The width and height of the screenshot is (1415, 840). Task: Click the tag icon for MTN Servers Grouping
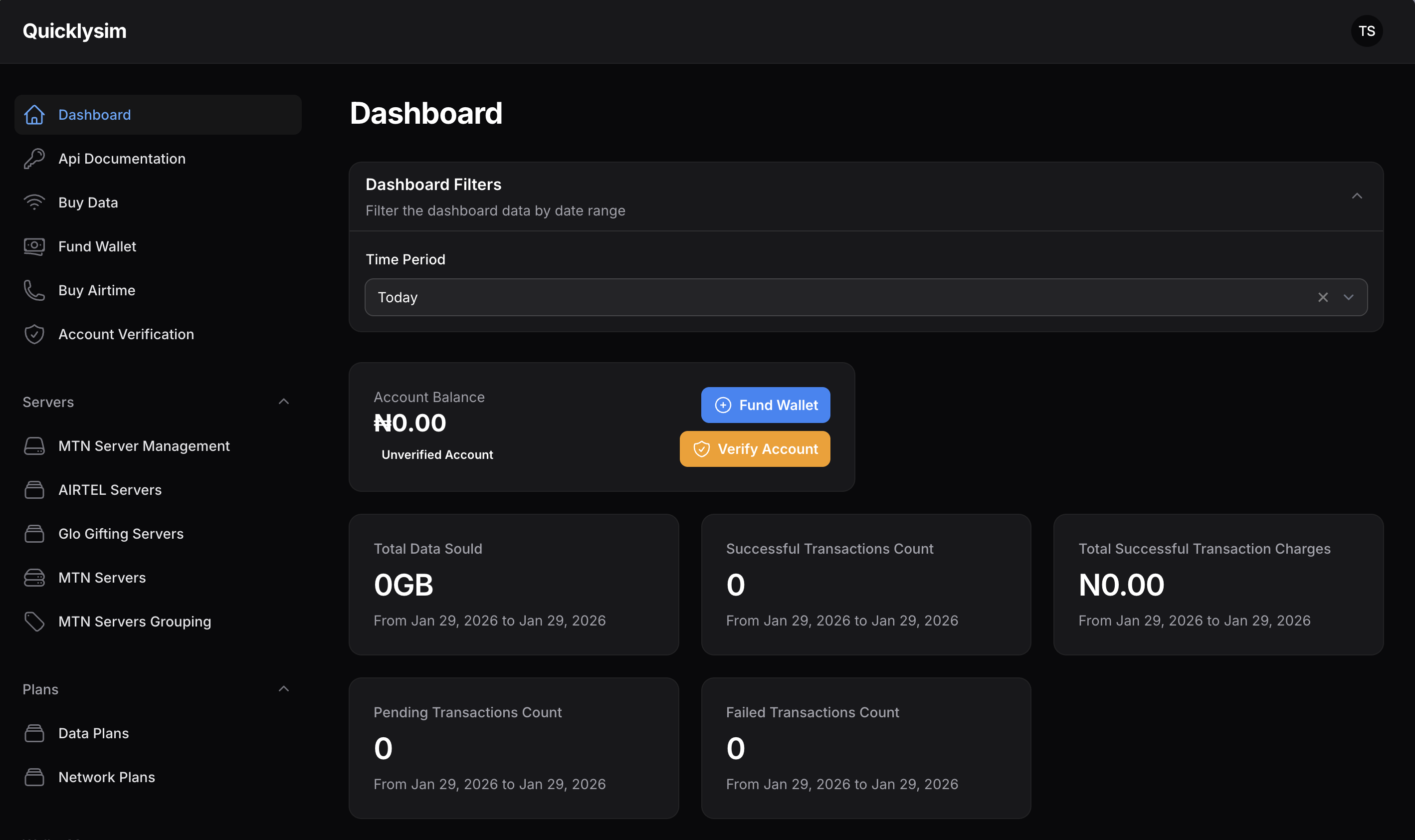click(x=34, y=622)
